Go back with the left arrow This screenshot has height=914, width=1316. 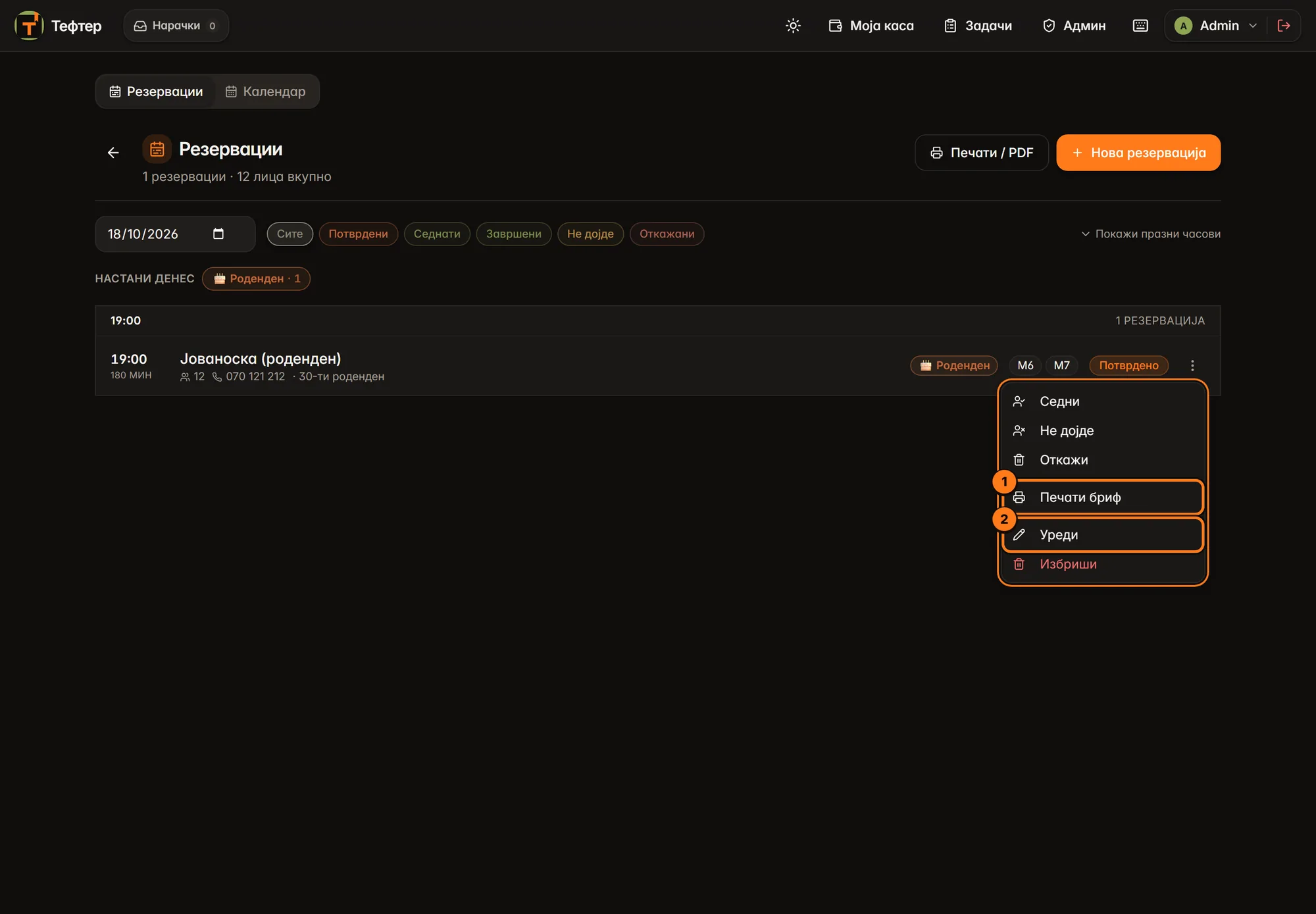[x=113, y=153]
